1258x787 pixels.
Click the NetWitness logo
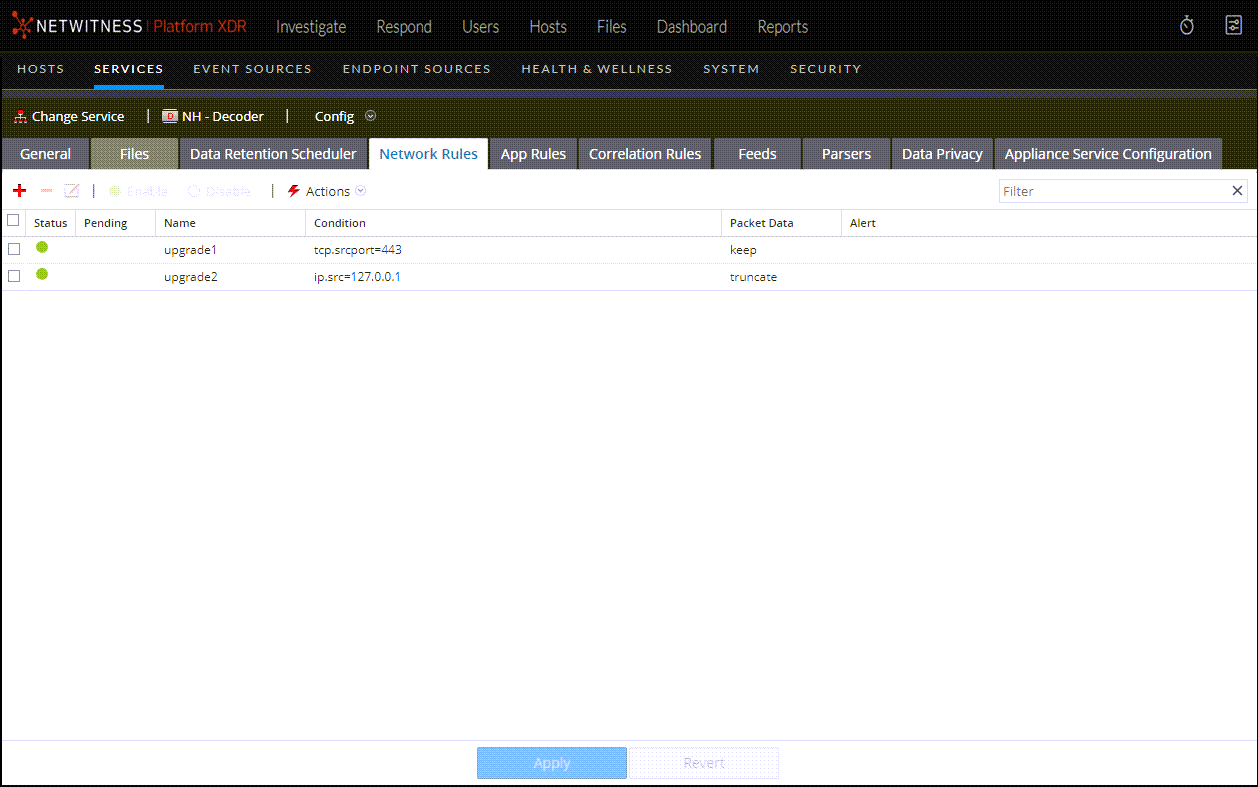[22, 26]
